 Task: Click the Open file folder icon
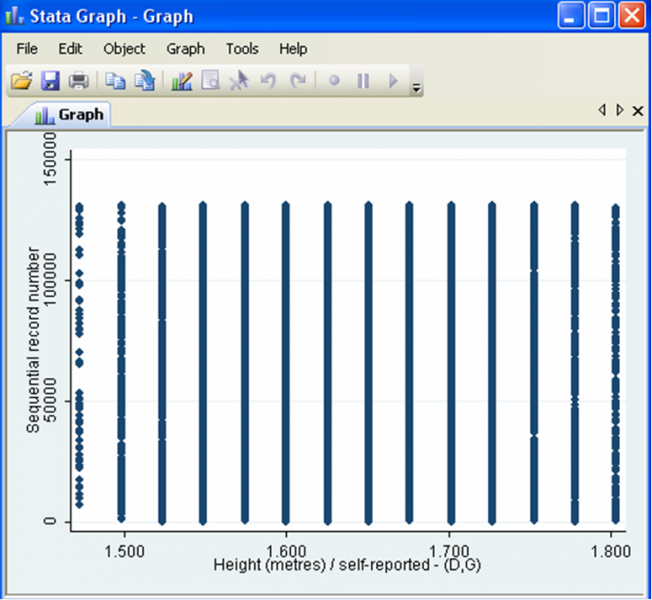(x=21, y=81)
